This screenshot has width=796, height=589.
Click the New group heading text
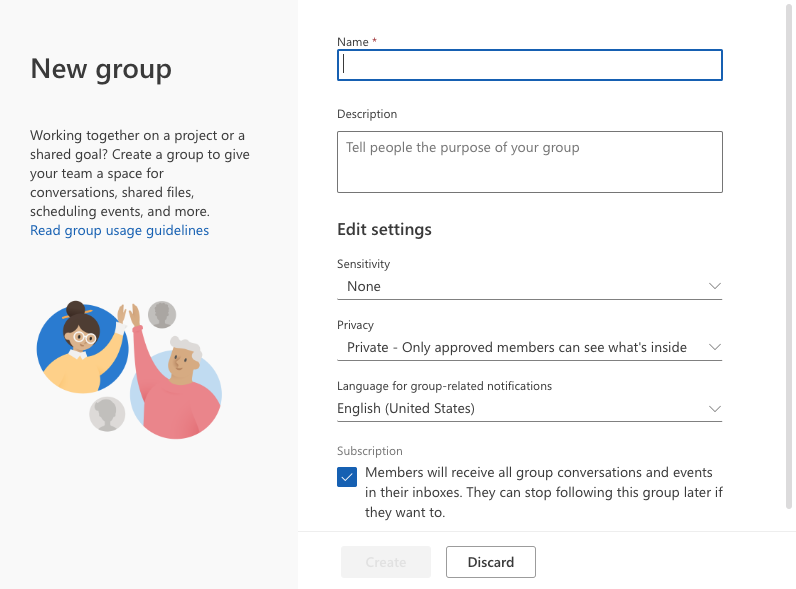[101, 69]
